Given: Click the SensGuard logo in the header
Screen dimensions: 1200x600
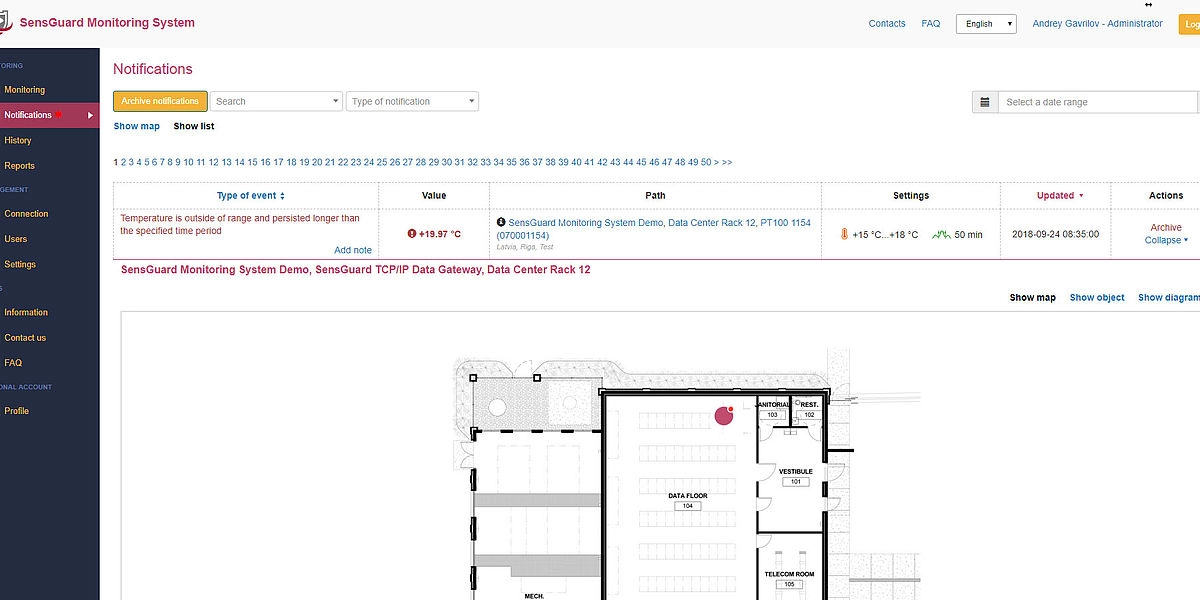Looking at the screenshot, I should pyautogui.click(x=6, y=23).
